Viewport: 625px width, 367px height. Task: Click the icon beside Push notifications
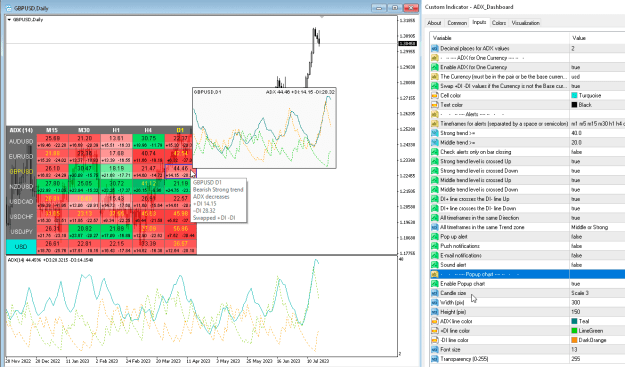435,246
